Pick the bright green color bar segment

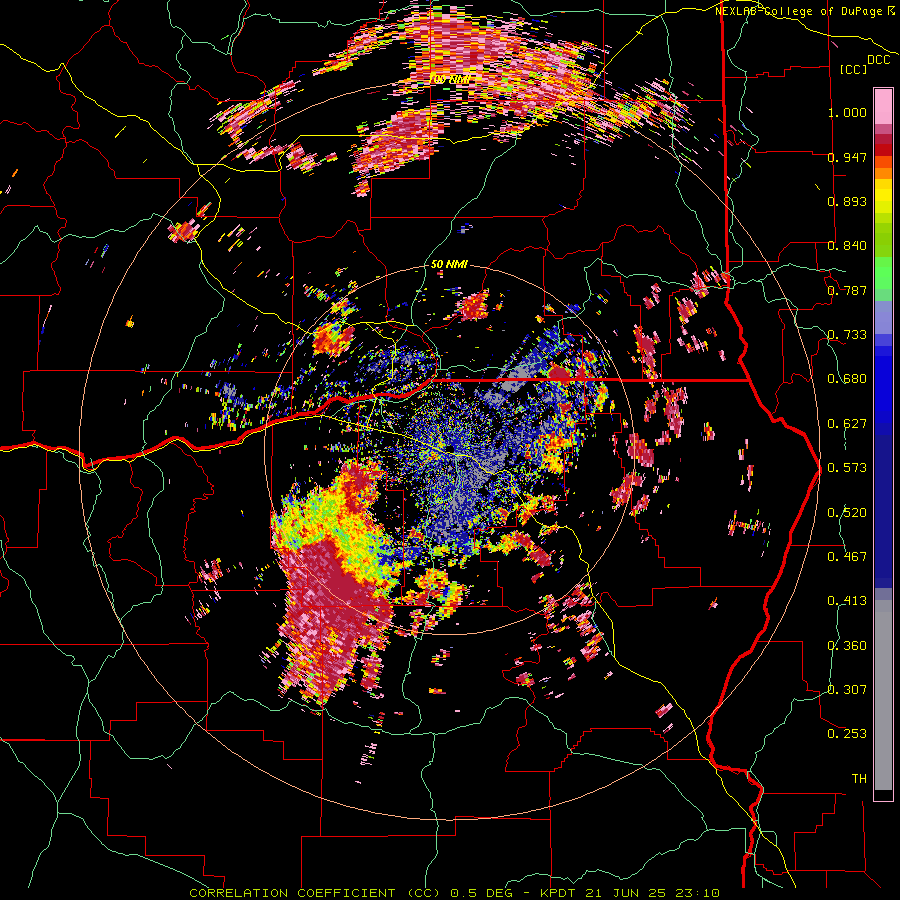(x=883, y=273)
